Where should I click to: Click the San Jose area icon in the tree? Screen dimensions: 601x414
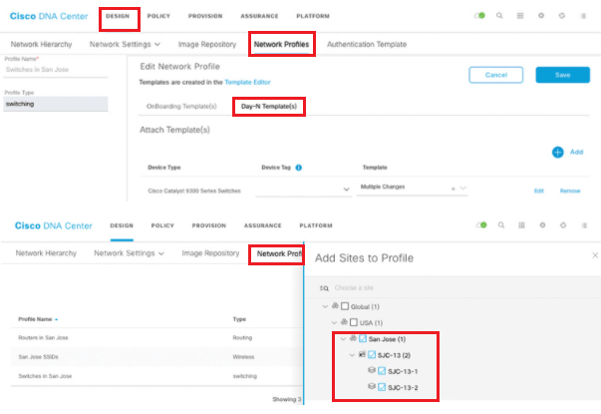pos(353,338)
